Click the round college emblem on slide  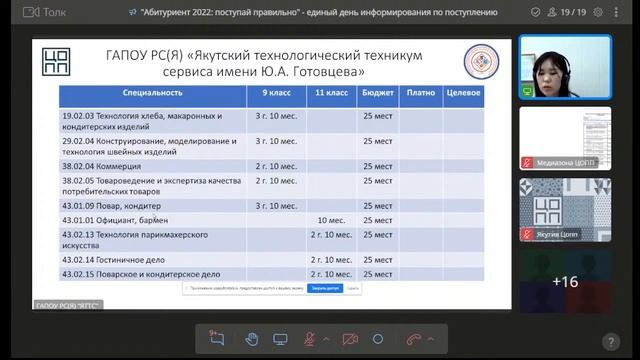pyautogui.click(x=481, y=62)
